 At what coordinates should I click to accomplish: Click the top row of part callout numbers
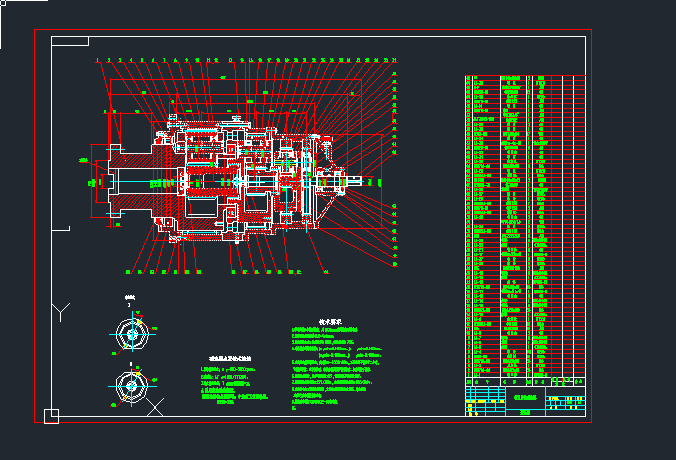tap(250, 60)
